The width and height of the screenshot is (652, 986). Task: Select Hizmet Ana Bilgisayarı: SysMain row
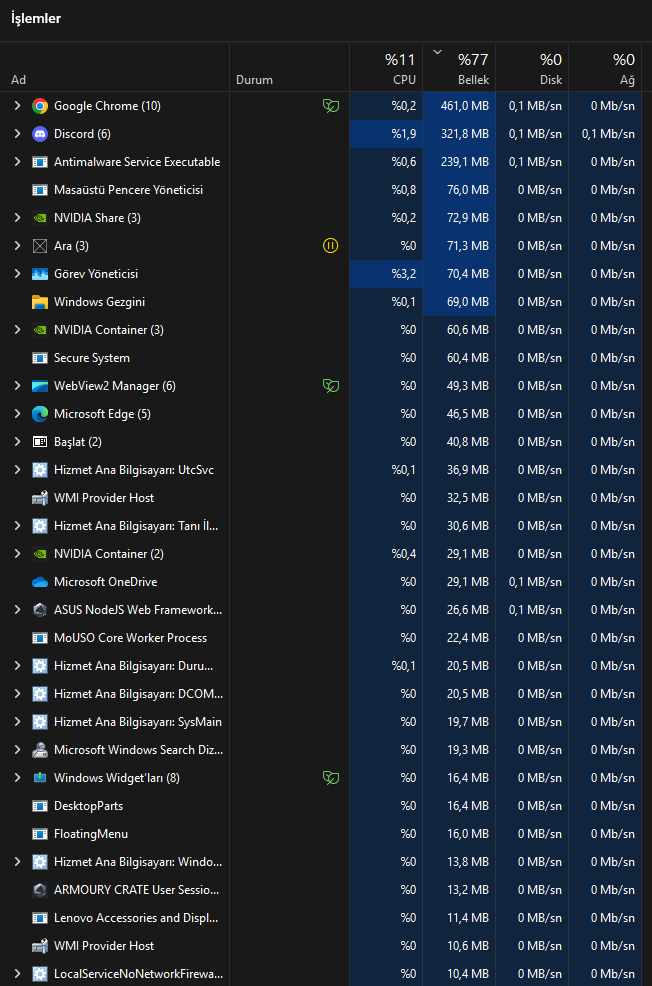(321, 722)
